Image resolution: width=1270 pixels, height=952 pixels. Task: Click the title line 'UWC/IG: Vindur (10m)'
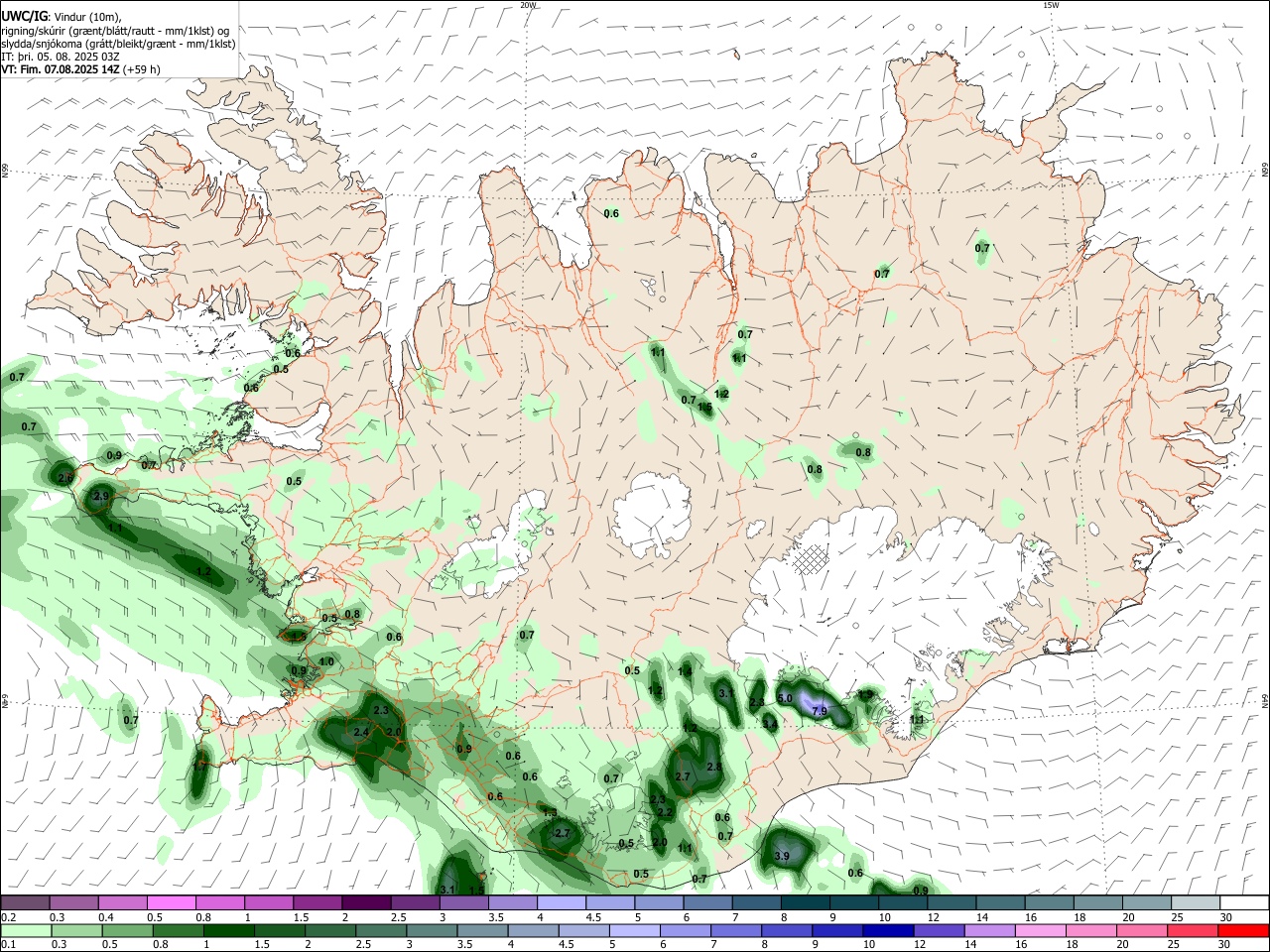click(61, 17)
